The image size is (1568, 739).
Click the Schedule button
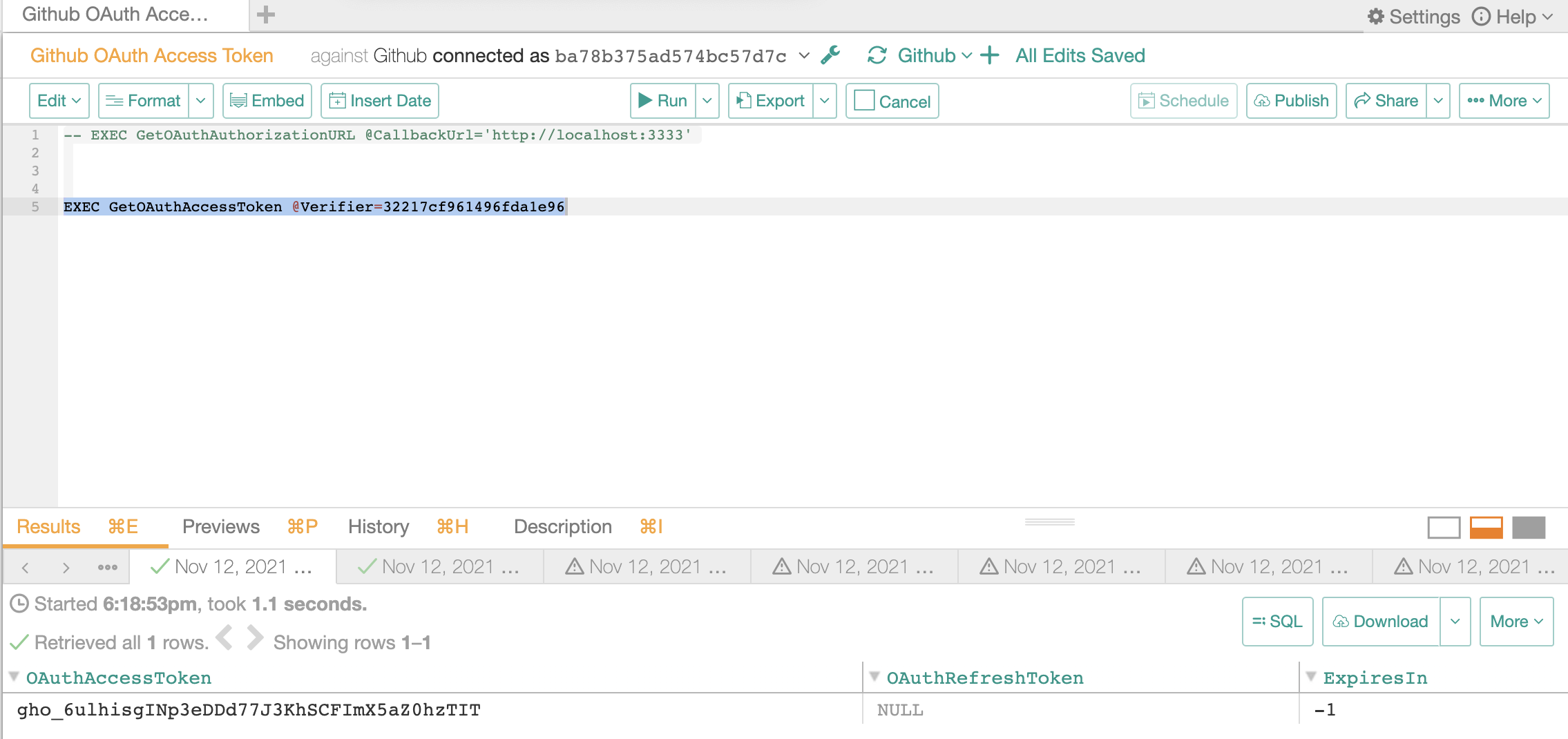1184,101
